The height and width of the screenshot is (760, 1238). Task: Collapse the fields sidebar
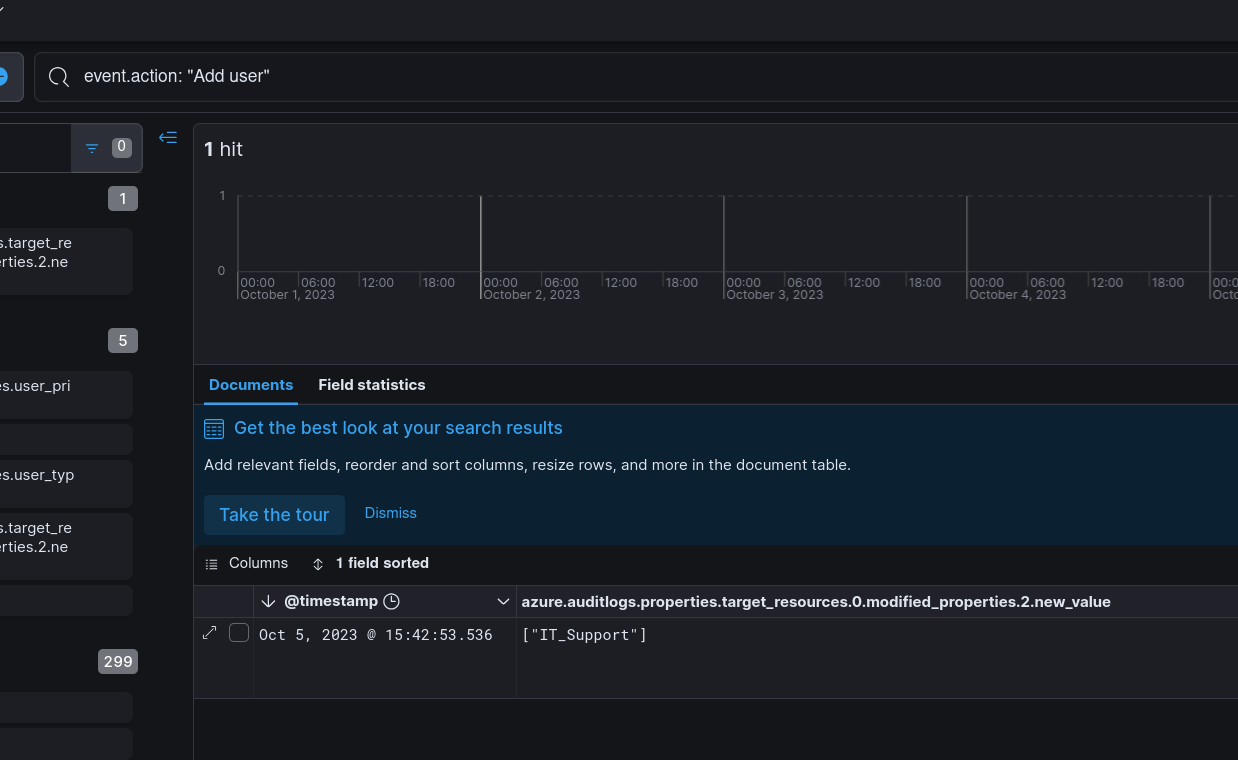168,138
